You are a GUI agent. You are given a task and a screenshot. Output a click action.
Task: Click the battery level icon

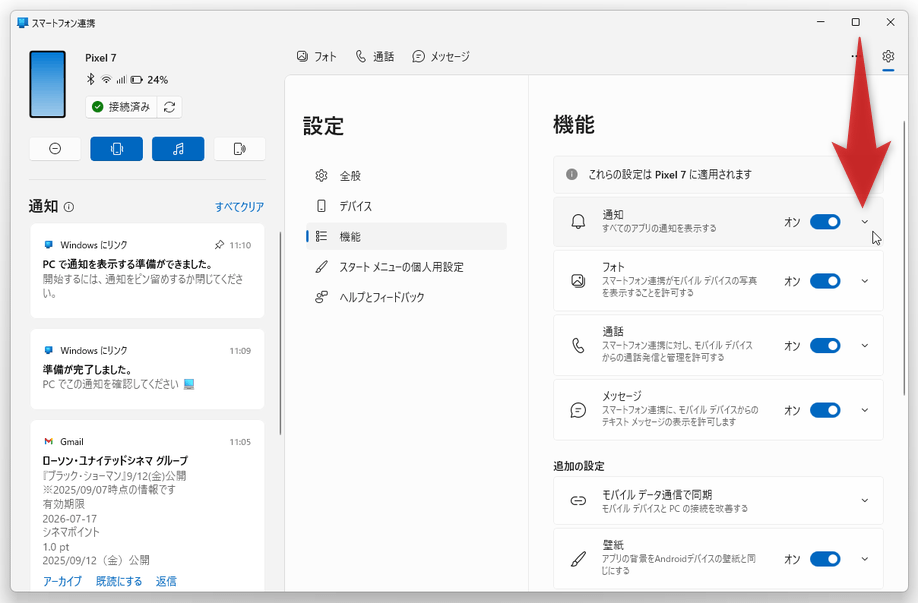(x=136, y=80)
